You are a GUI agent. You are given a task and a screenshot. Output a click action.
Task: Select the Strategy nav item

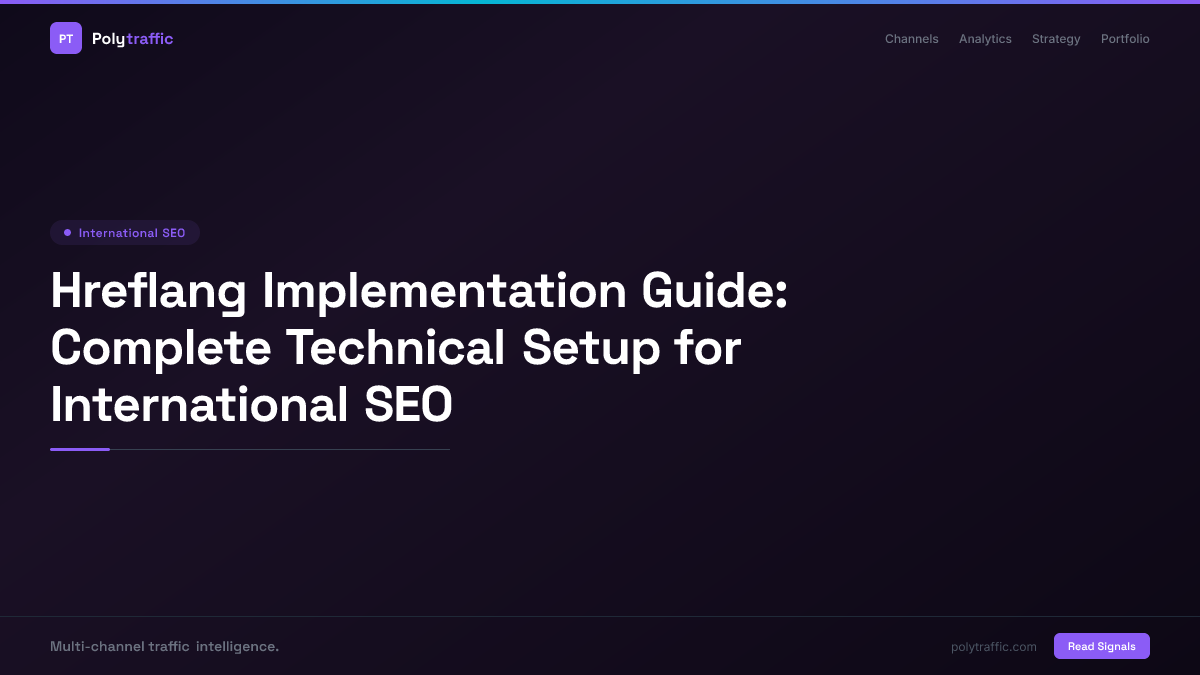click(x=1056, y=39)
